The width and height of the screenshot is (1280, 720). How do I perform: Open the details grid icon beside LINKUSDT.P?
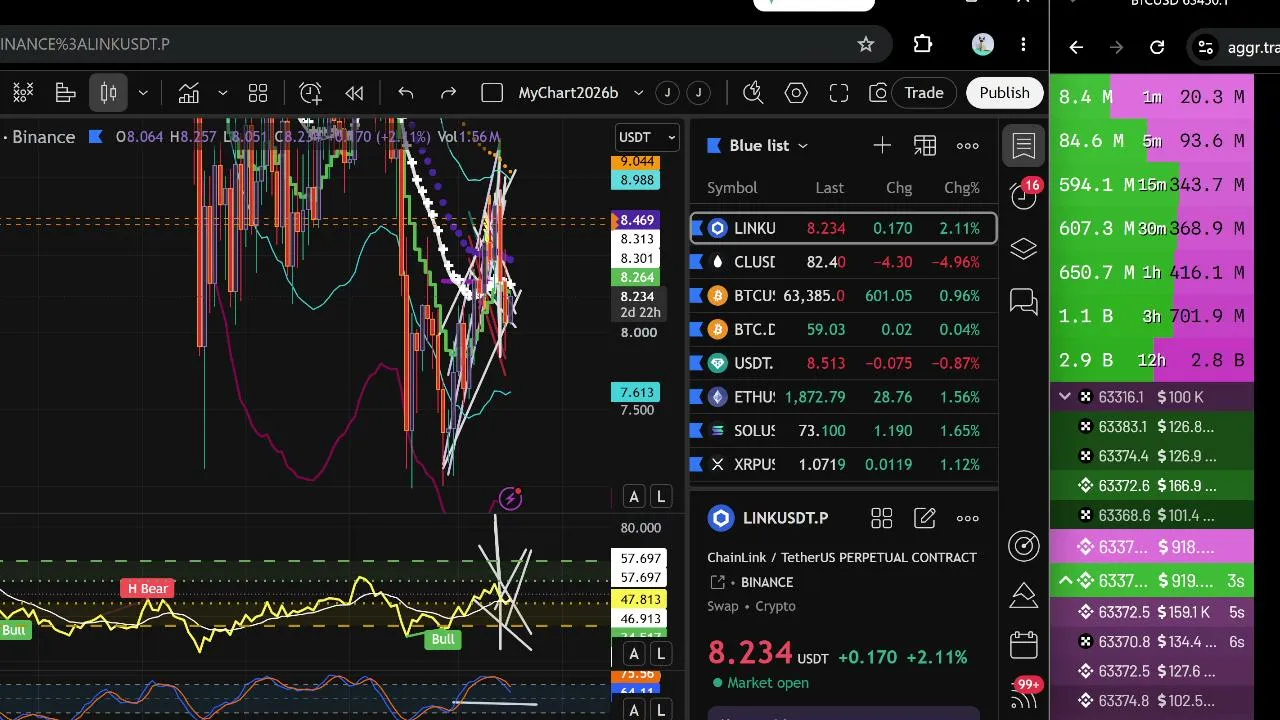(881, 518)
